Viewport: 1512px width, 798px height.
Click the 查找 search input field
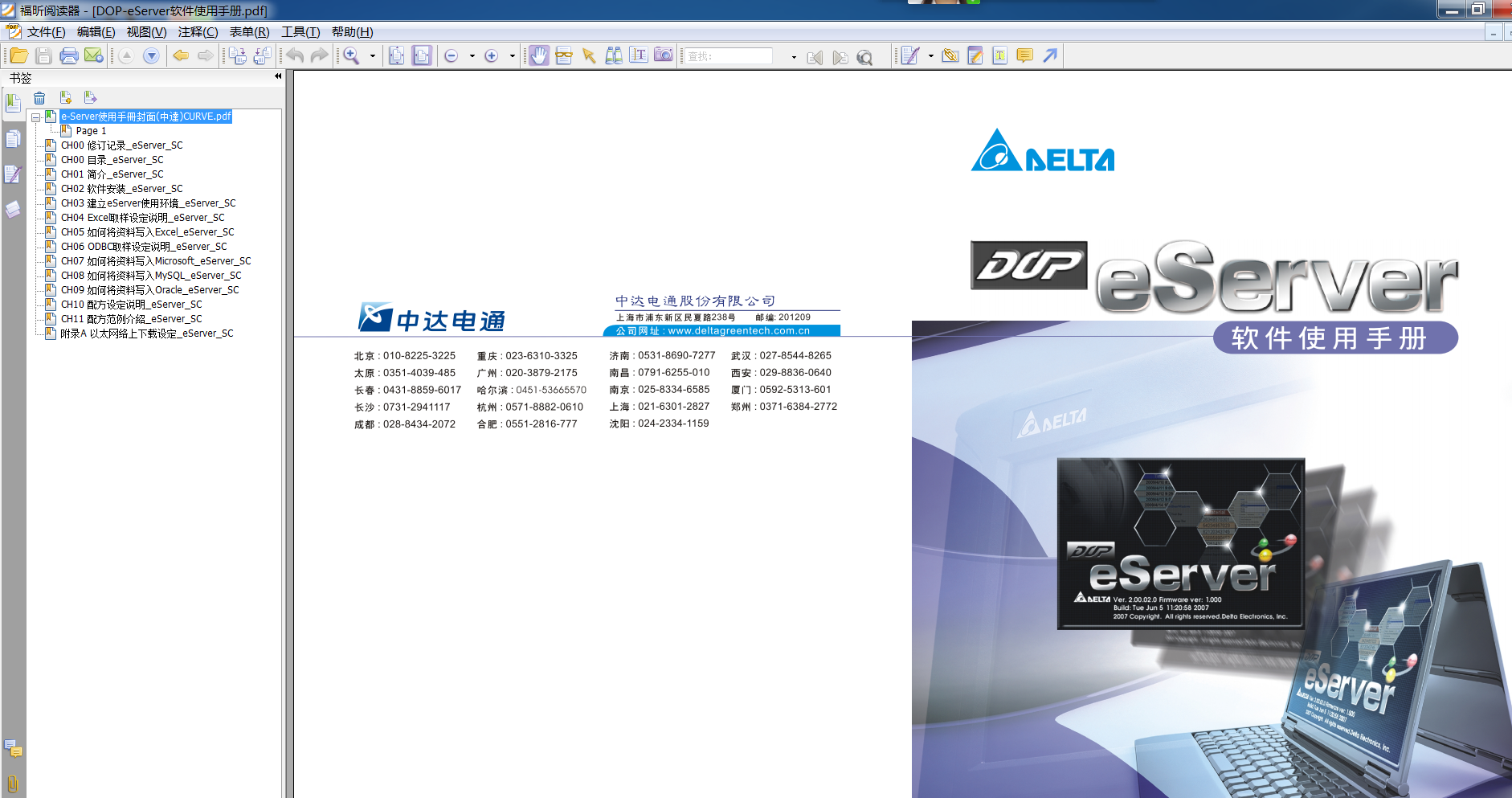click(x=728, y=56)
